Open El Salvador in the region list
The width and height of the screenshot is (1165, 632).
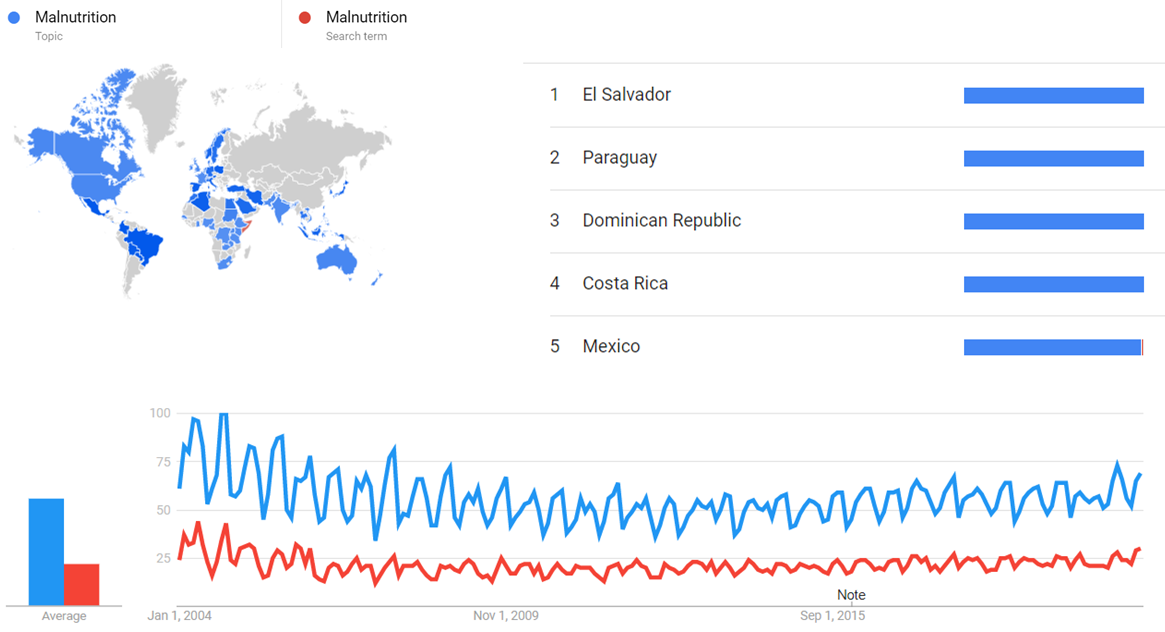click(626, 95)
